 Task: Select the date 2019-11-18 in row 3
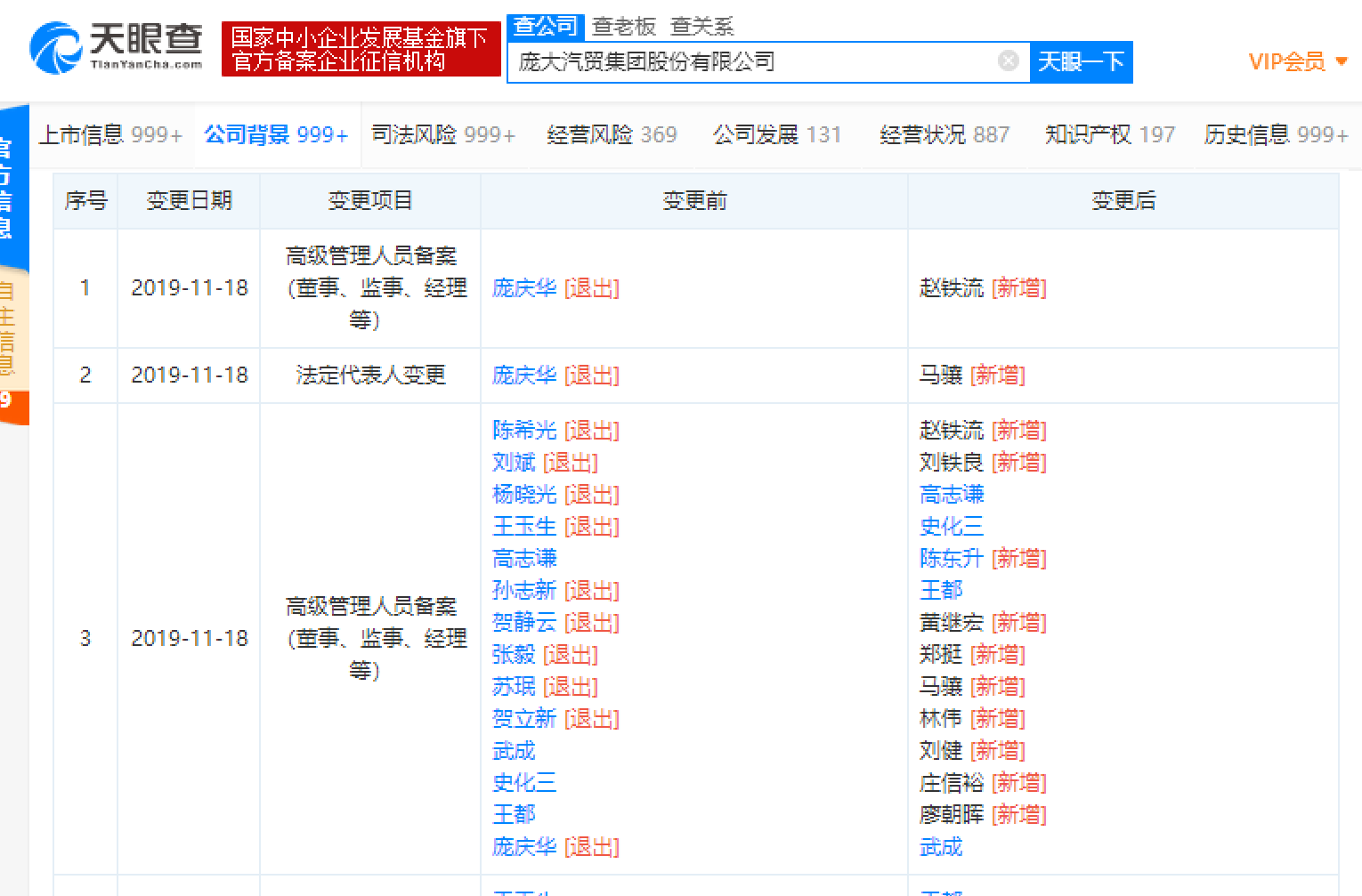pyautogui.click(x=190, y=639)
